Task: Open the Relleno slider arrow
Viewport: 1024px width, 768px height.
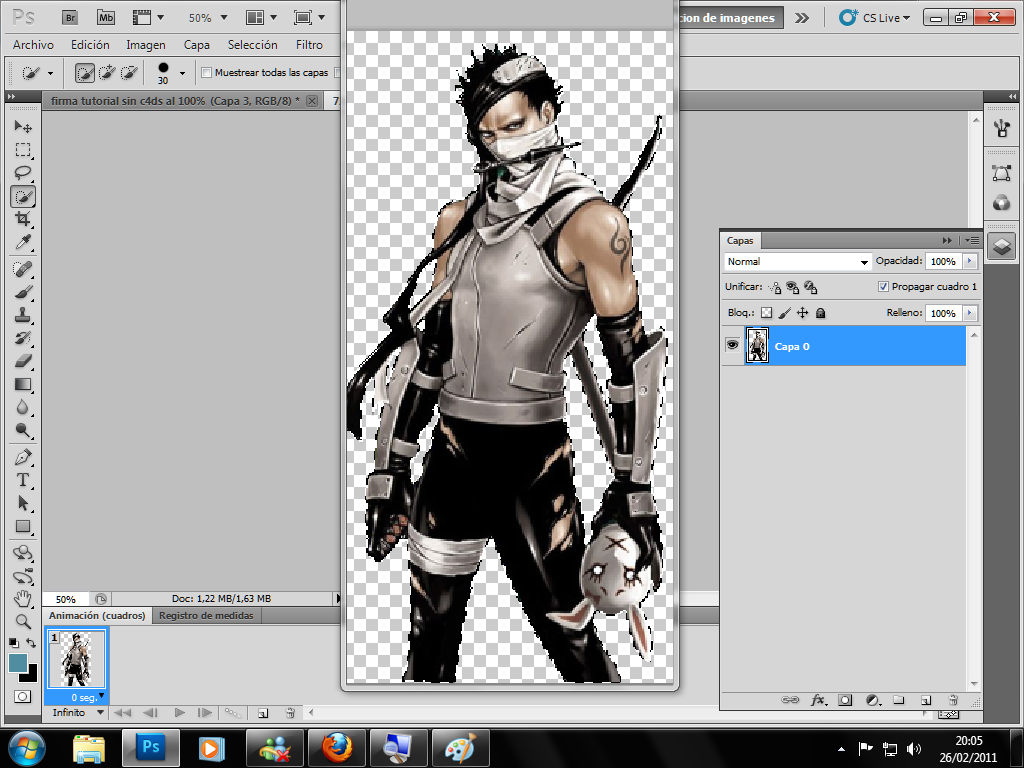Action: click(970, 313)
